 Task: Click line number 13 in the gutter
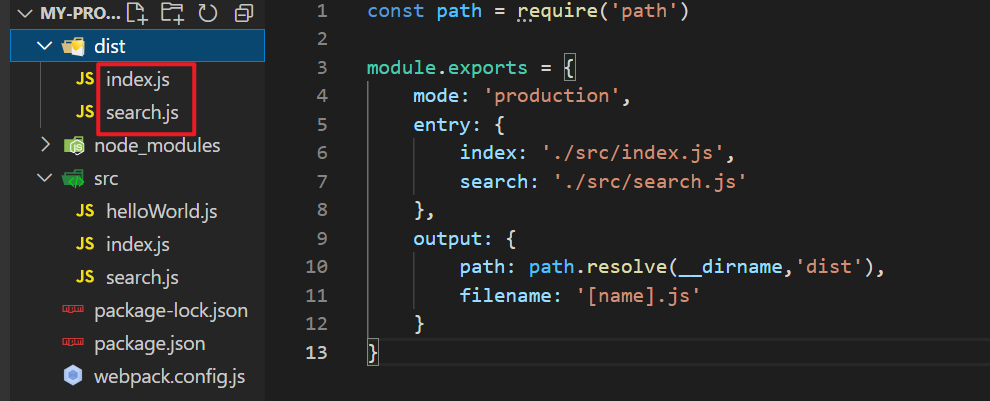[316, 352]
